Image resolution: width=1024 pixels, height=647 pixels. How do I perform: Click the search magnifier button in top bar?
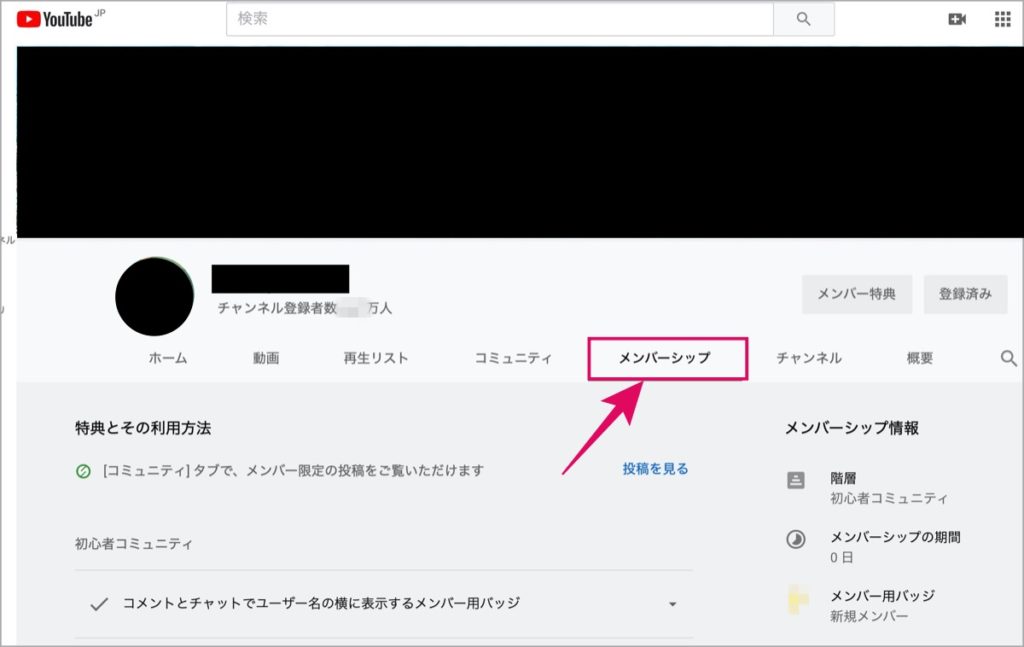pyautogui.click(x=803, y=19)
